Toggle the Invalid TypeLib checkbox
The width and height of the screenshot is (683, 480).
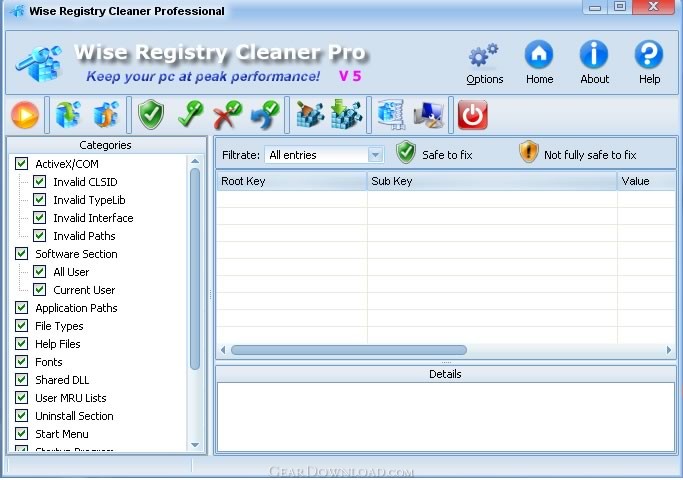tap(39, 200)
